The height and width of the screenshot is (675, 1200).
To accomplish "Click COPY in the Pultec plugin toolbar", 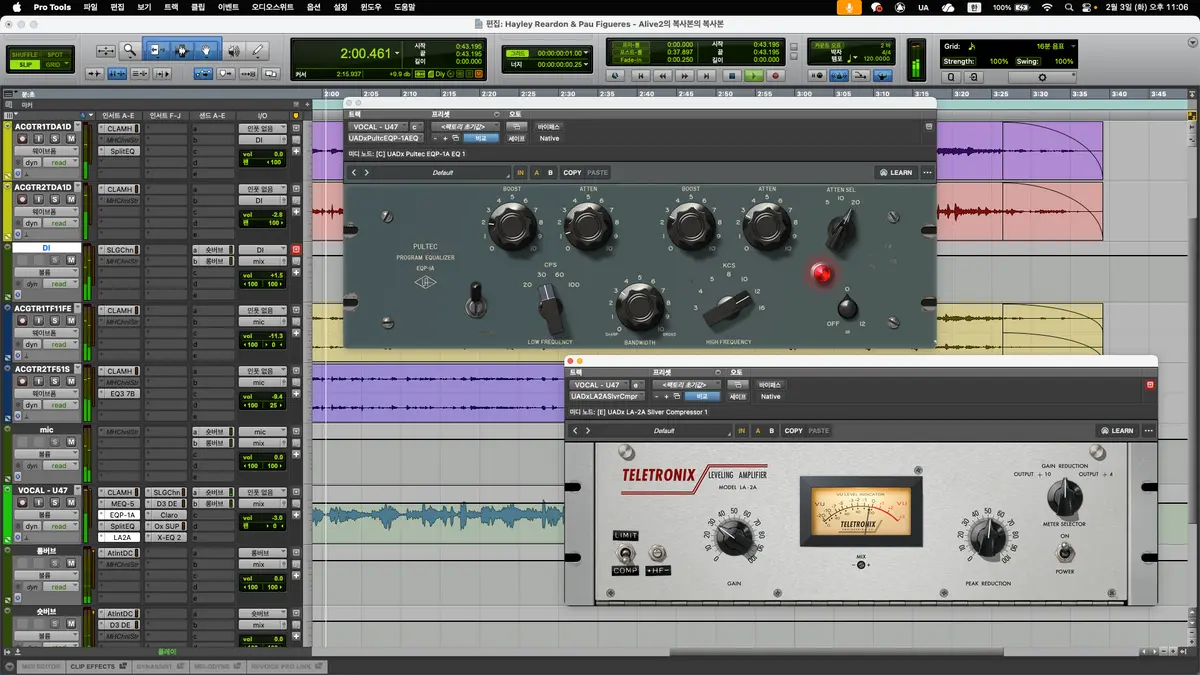I will 572,172.
